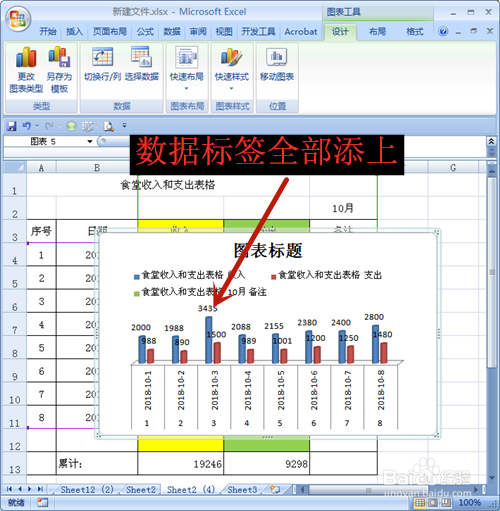
Task: Click the 100% zoom level
Action: 470,502
